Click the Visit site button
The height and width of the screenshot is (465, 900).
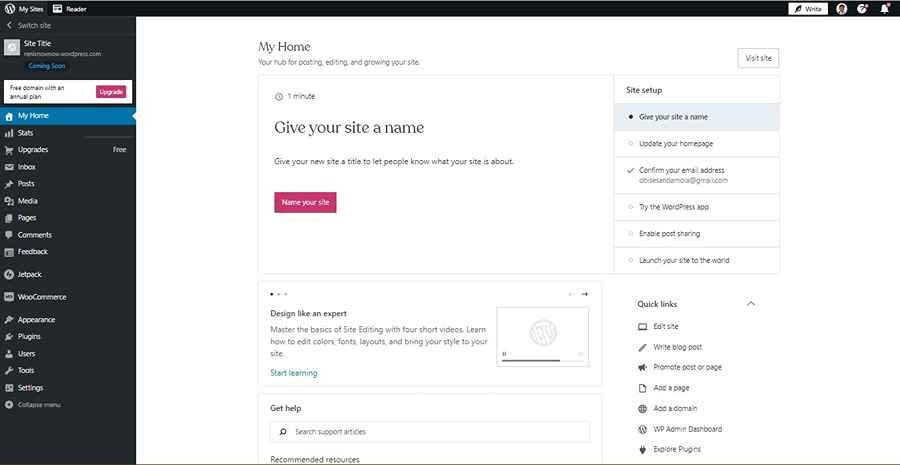click(x=758, y=58)
